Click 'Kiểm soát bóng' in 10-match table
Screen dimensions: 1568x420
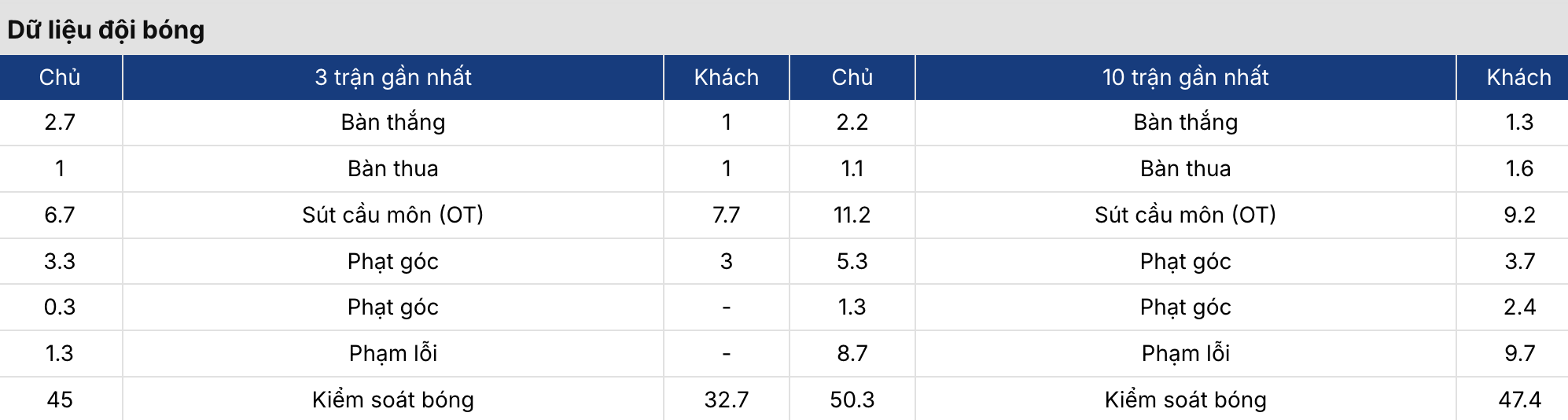(x=1186, y=400)
